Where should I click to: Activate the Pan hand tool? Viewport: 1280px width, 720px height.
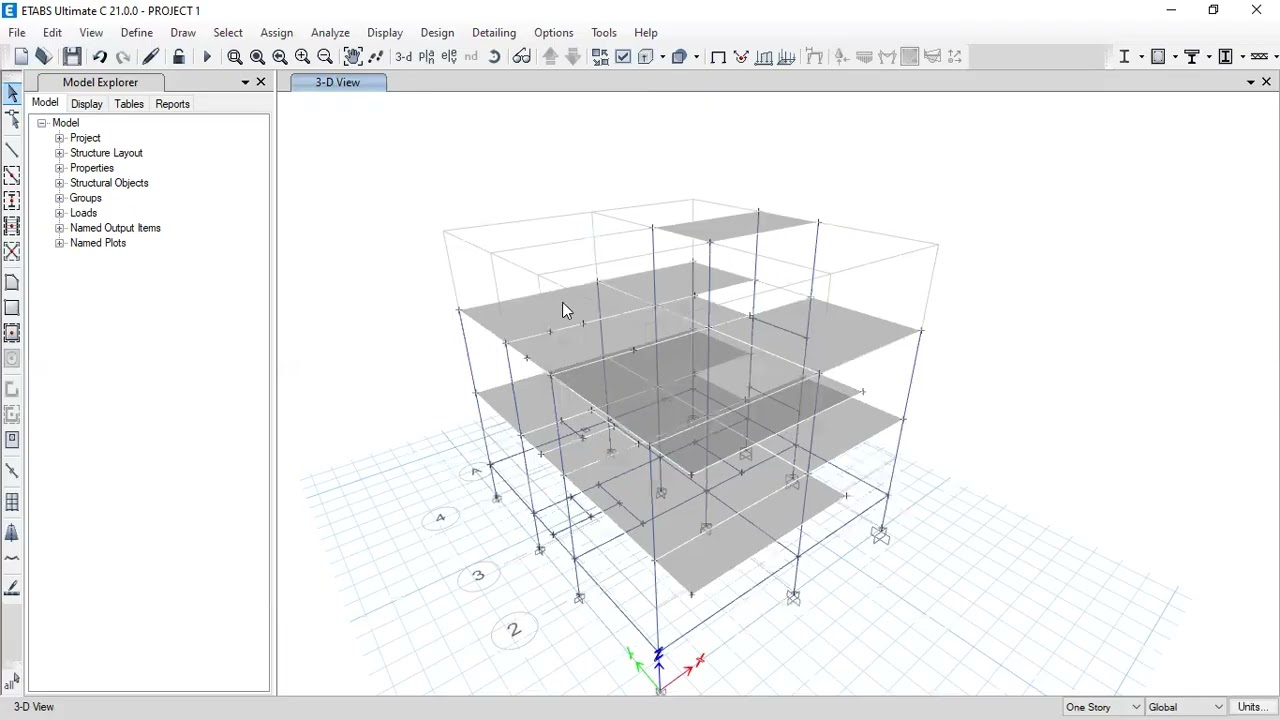(353, 57)
